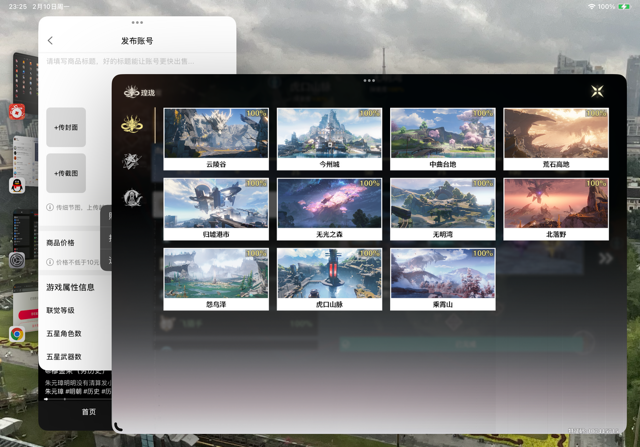This screenshot has width=640, height=447.
Task: Tap the 100% label on 云陵谷 card
Action: (256, 113)
